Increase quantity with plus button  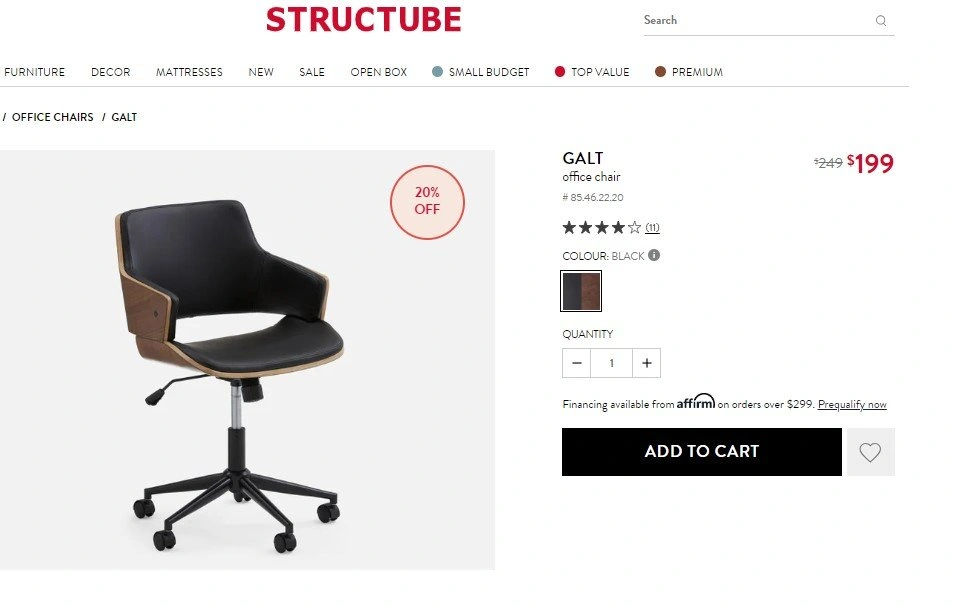647,363
